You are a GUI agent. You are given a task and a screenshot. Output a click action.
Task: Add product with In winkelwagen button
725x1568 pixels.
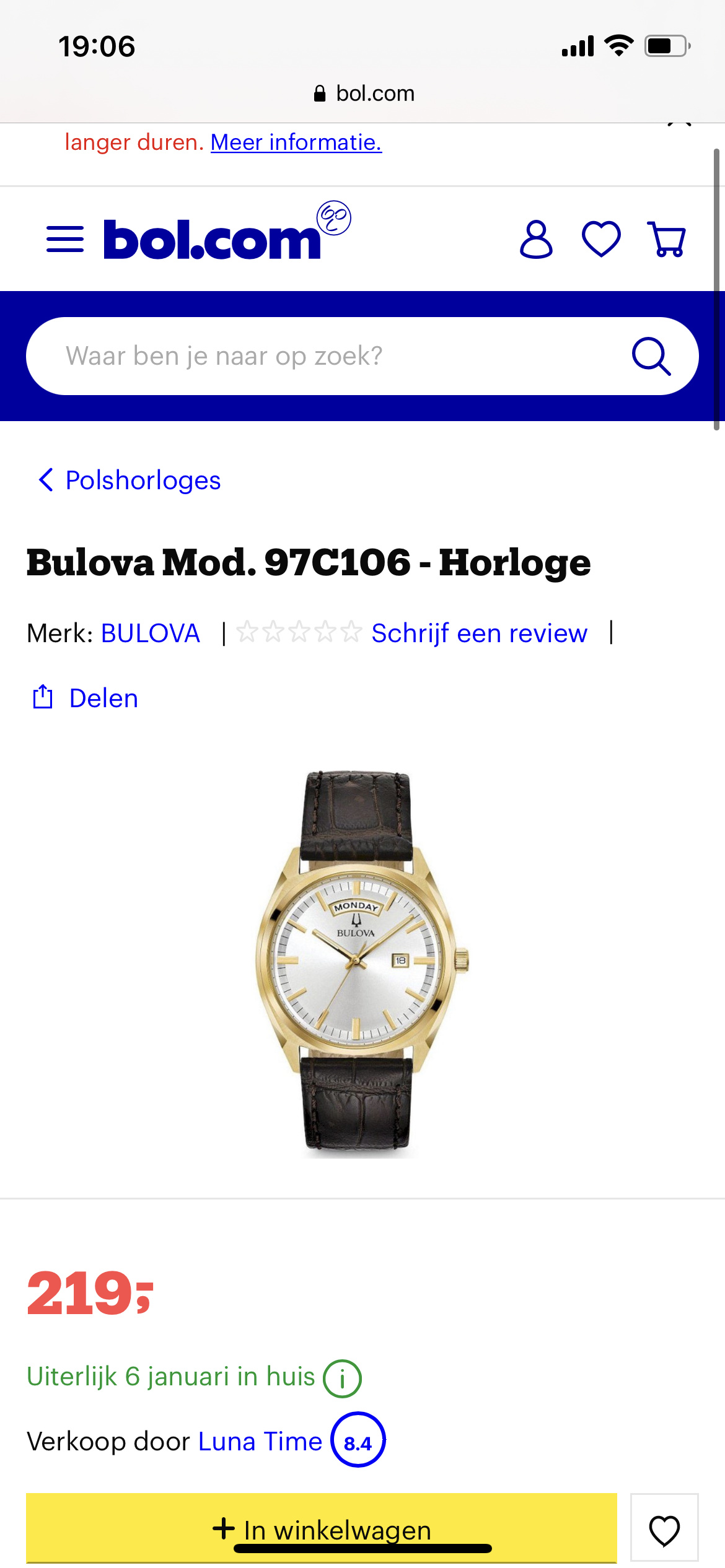tap(322, 1528)
